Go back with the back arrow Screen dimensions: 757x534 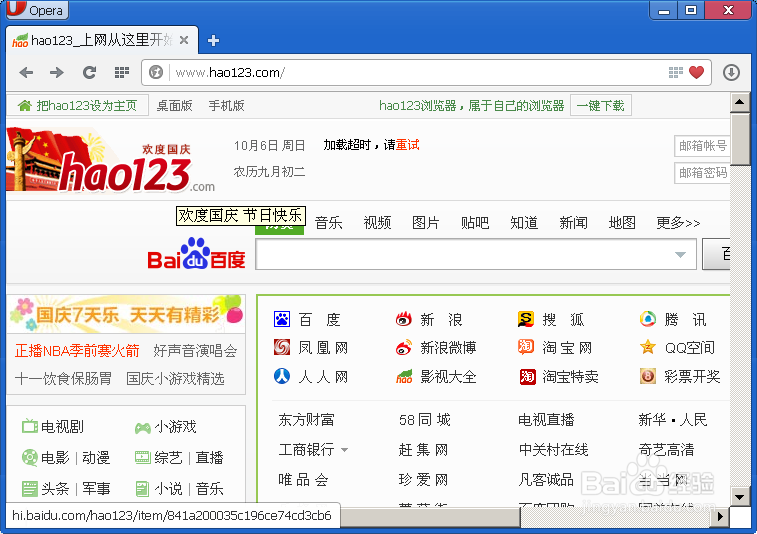coord(27,72)
